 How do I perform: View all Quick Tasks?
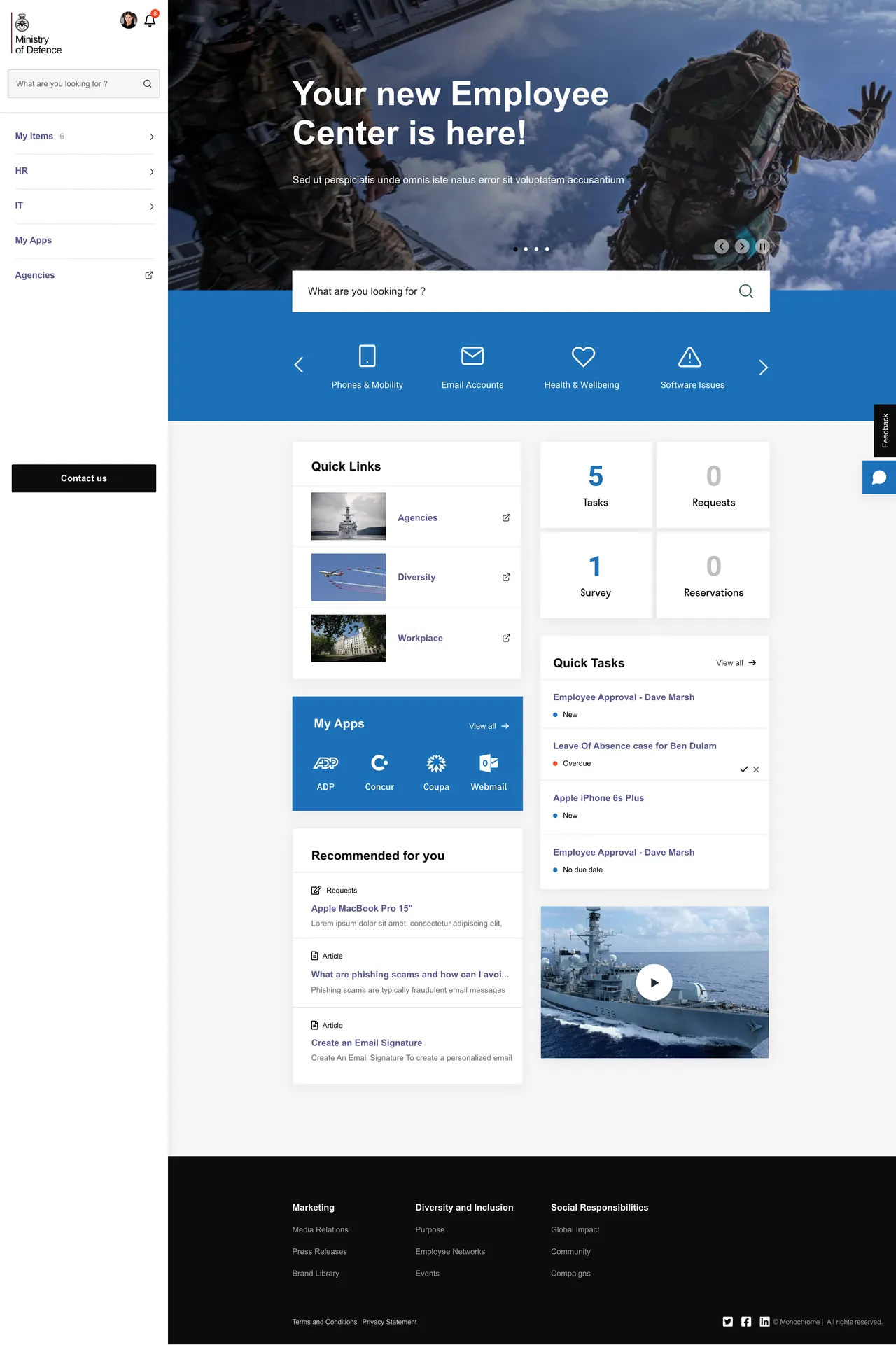coord(736,663)
